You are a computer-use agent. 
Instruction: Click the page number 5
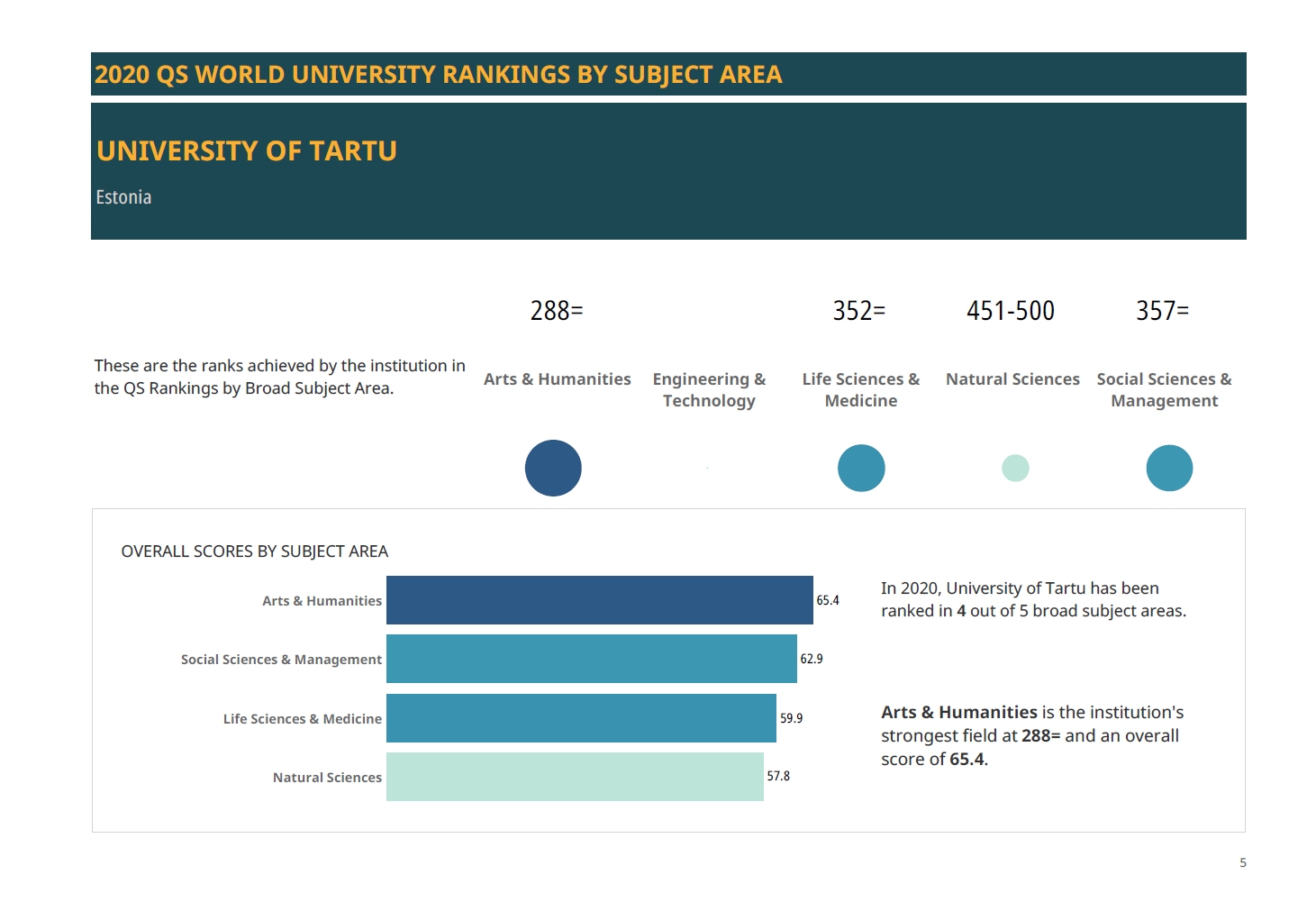coord(1243,862)
